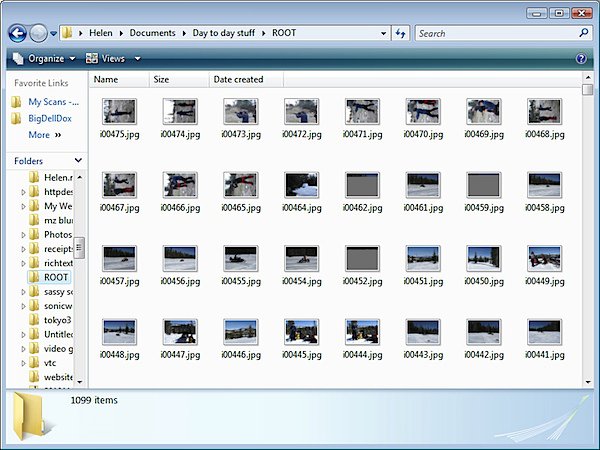The width and height of the screenshot is (600, 450).
Task: Open the My Scans favorite link
Action: pyautogui.click(x=52, y=102)
